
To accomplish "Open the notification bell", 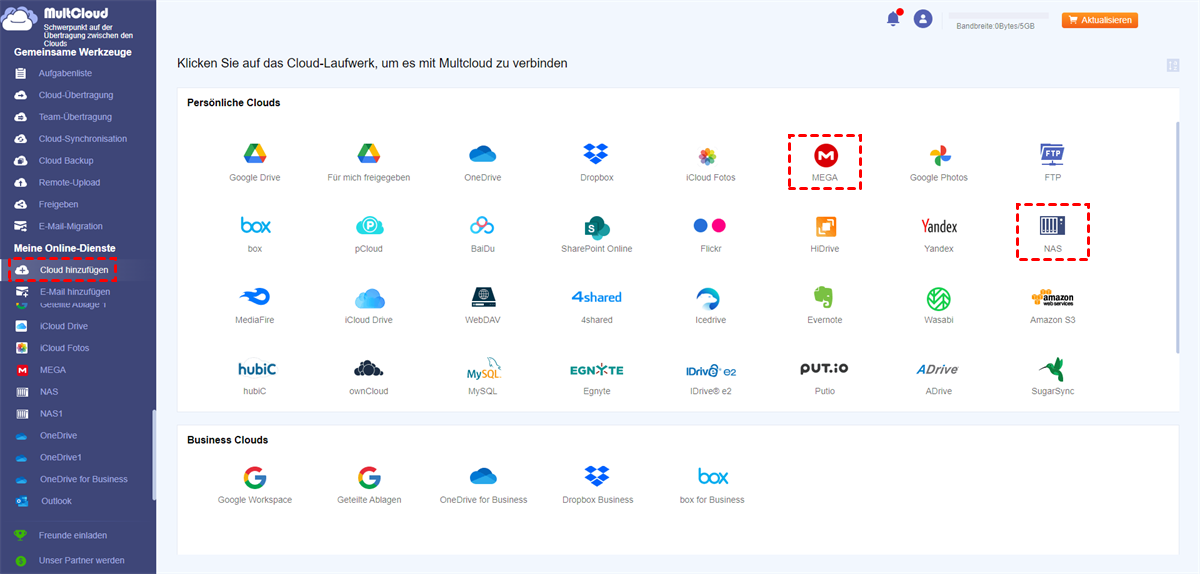I will click(x=893, y=19).
